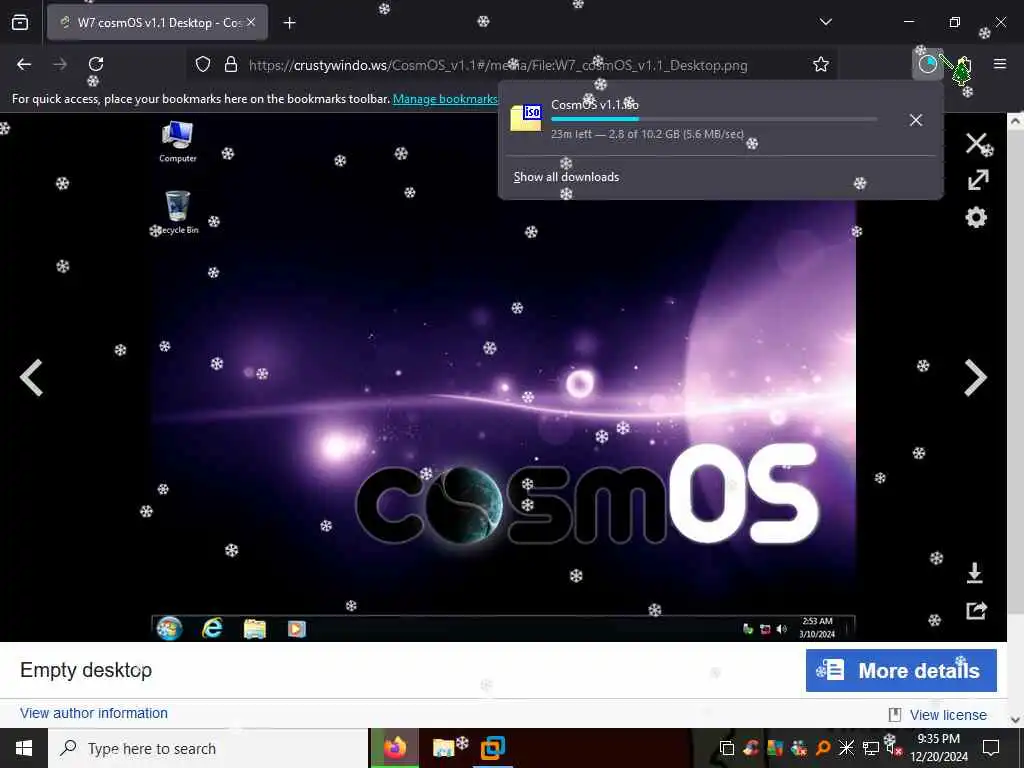Open a new browser tab

point(289,23)
